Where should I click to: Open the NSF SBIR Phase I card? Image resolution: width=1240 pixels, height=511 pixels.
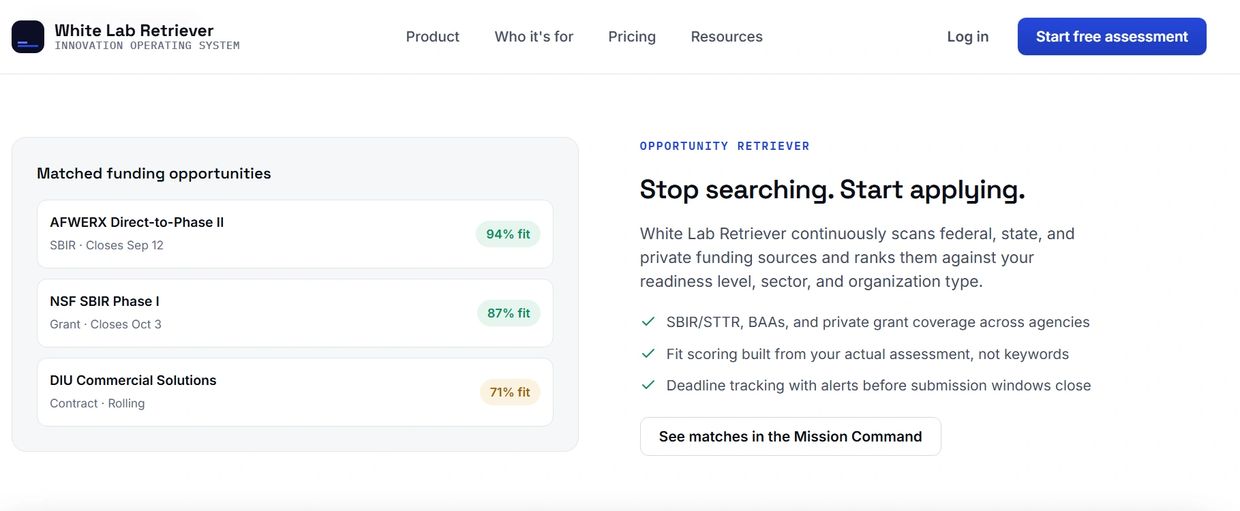295,313
